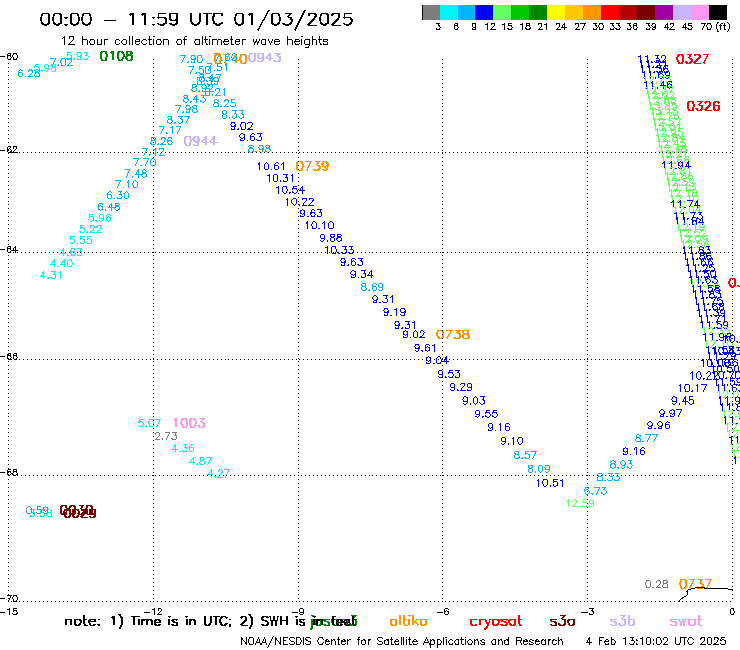Image resolution: width=740 pixels, height=650 pixels.
Task: Select the cyan wave height value 4.36
Action: 183,448
